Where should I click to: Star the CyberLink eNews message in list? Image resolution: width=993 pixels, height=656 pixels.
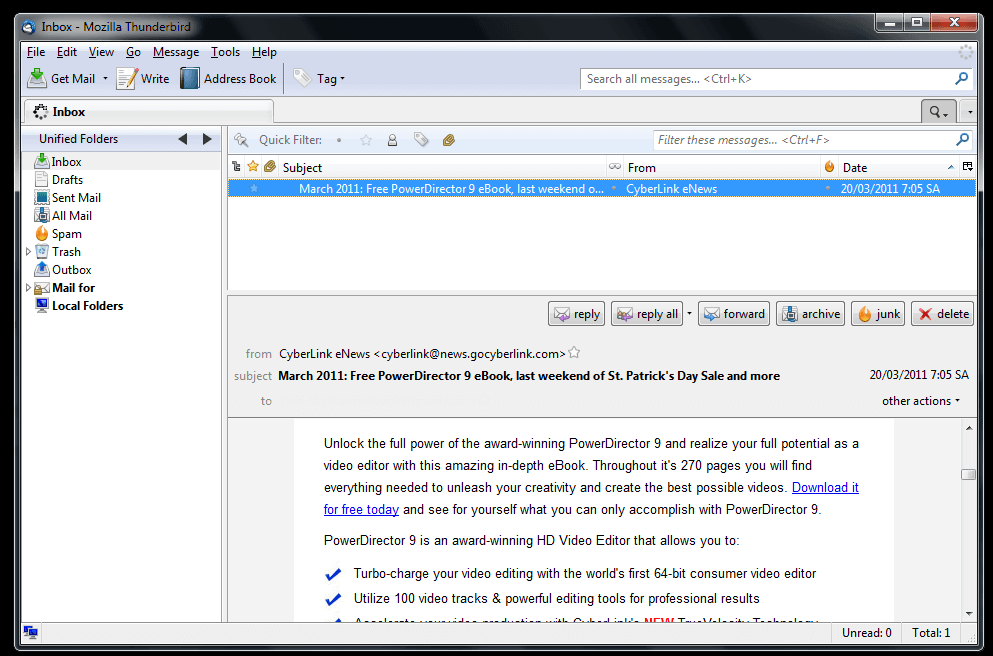point(254,189)
